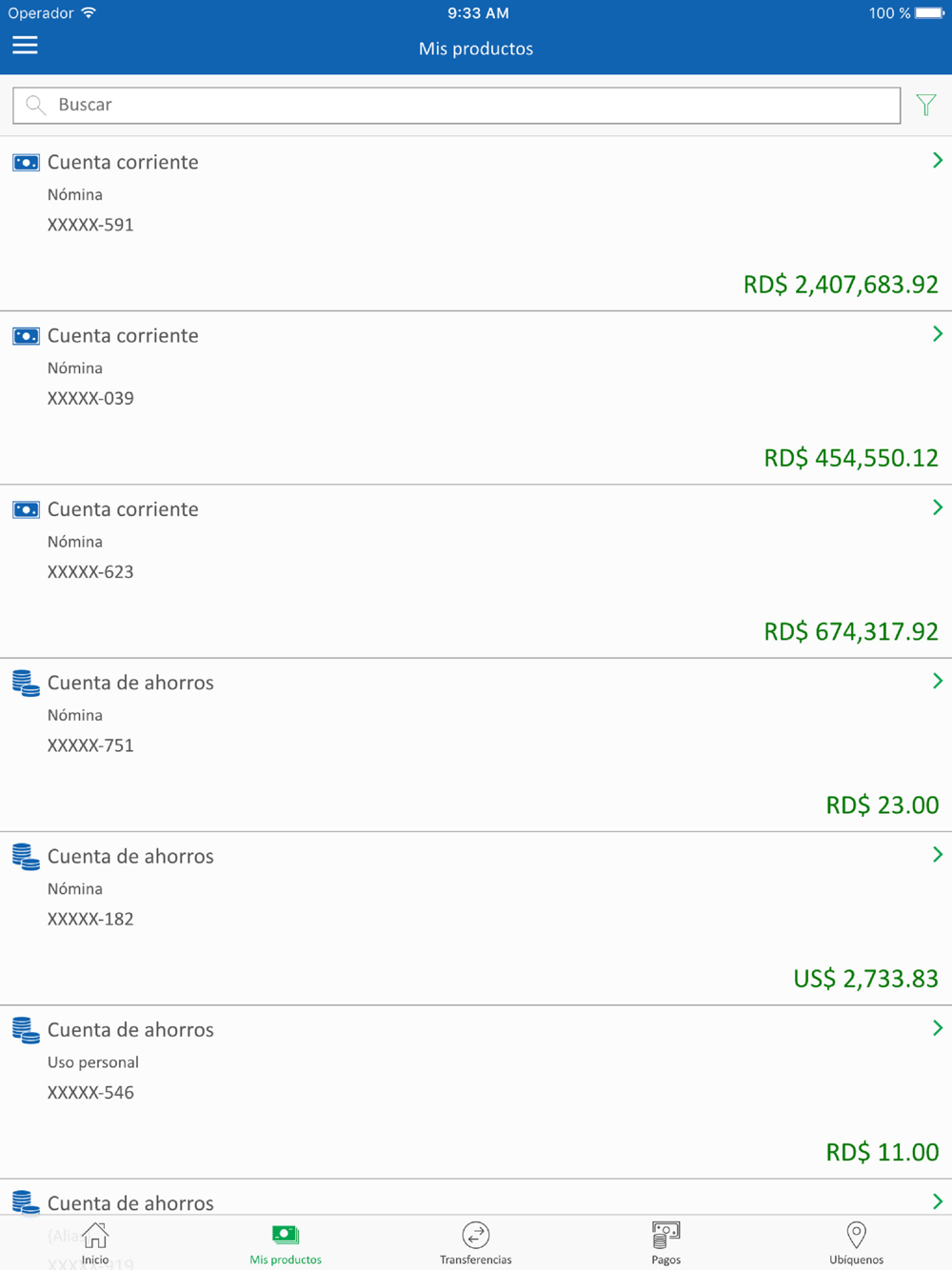Open balance US$ 2,733.83

click(865, 979)
